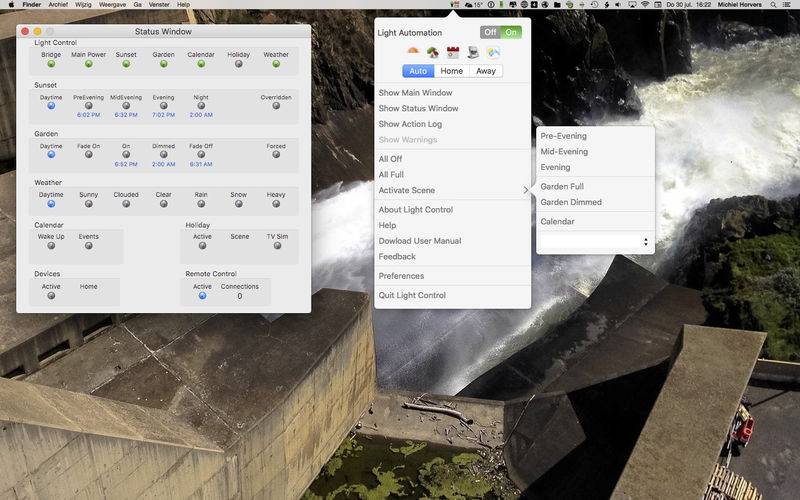This screenshot has width=800, height=500.
Task: Click the Weather indicator in Light Control row
Action: (276, 64)
